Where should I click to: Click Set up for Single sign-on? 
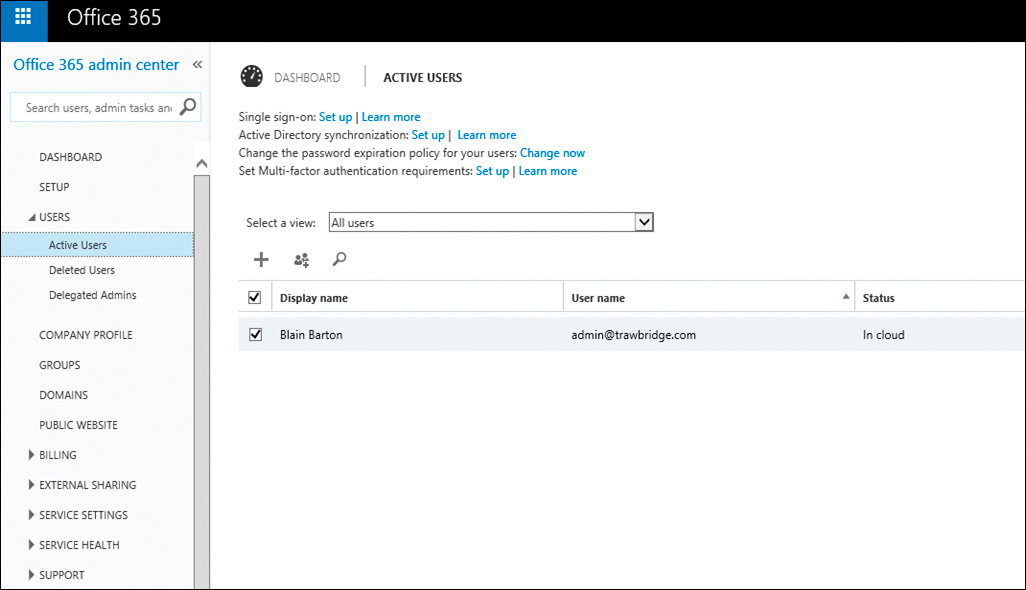coord(336,117)
